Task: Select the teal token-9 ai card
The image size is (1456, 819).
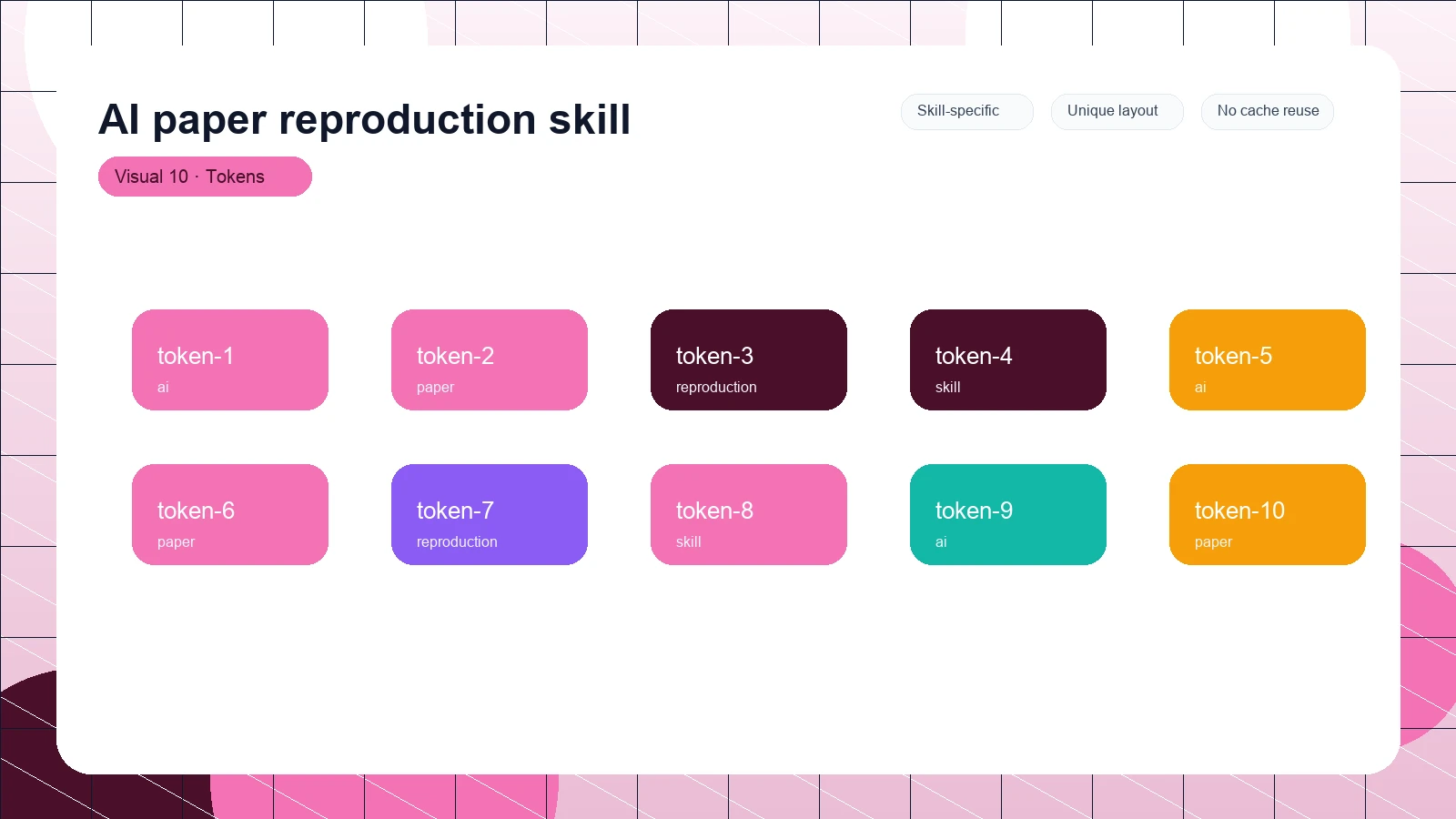Action: pyautogui.click(x=1008, y=514)
